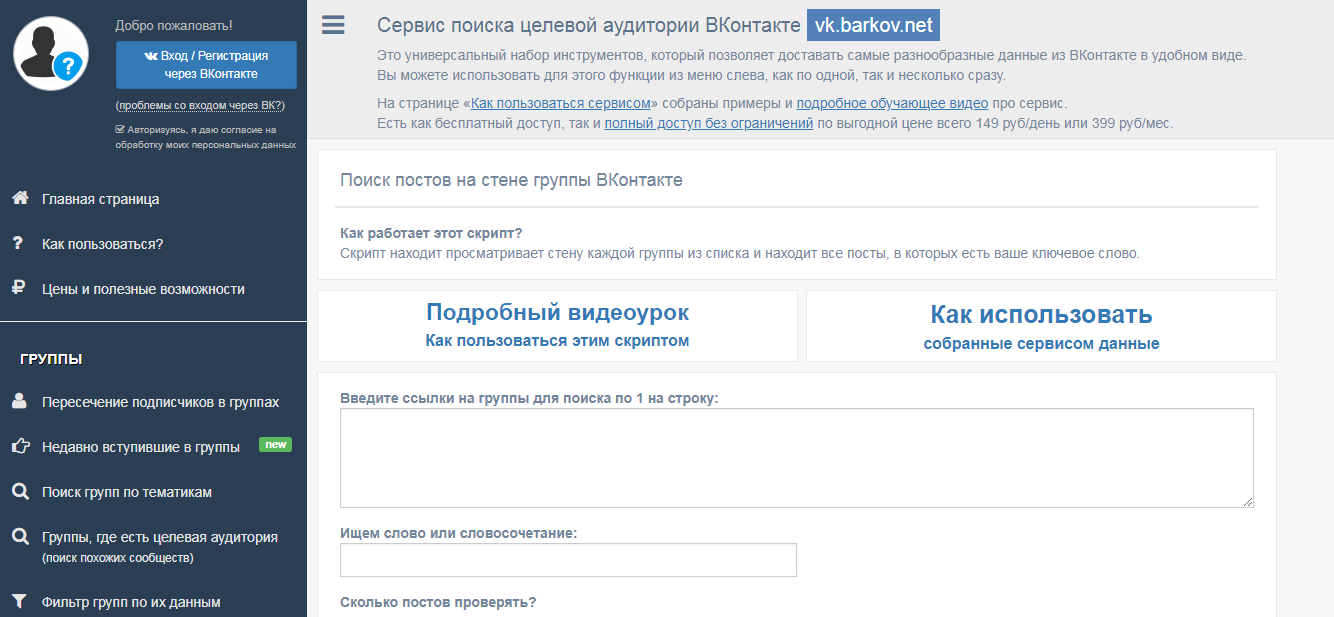The image size is (1334, 617).
Task: Follow the подробное обучающее видео link
Action: pyautogui.click(x=892, y=103)
